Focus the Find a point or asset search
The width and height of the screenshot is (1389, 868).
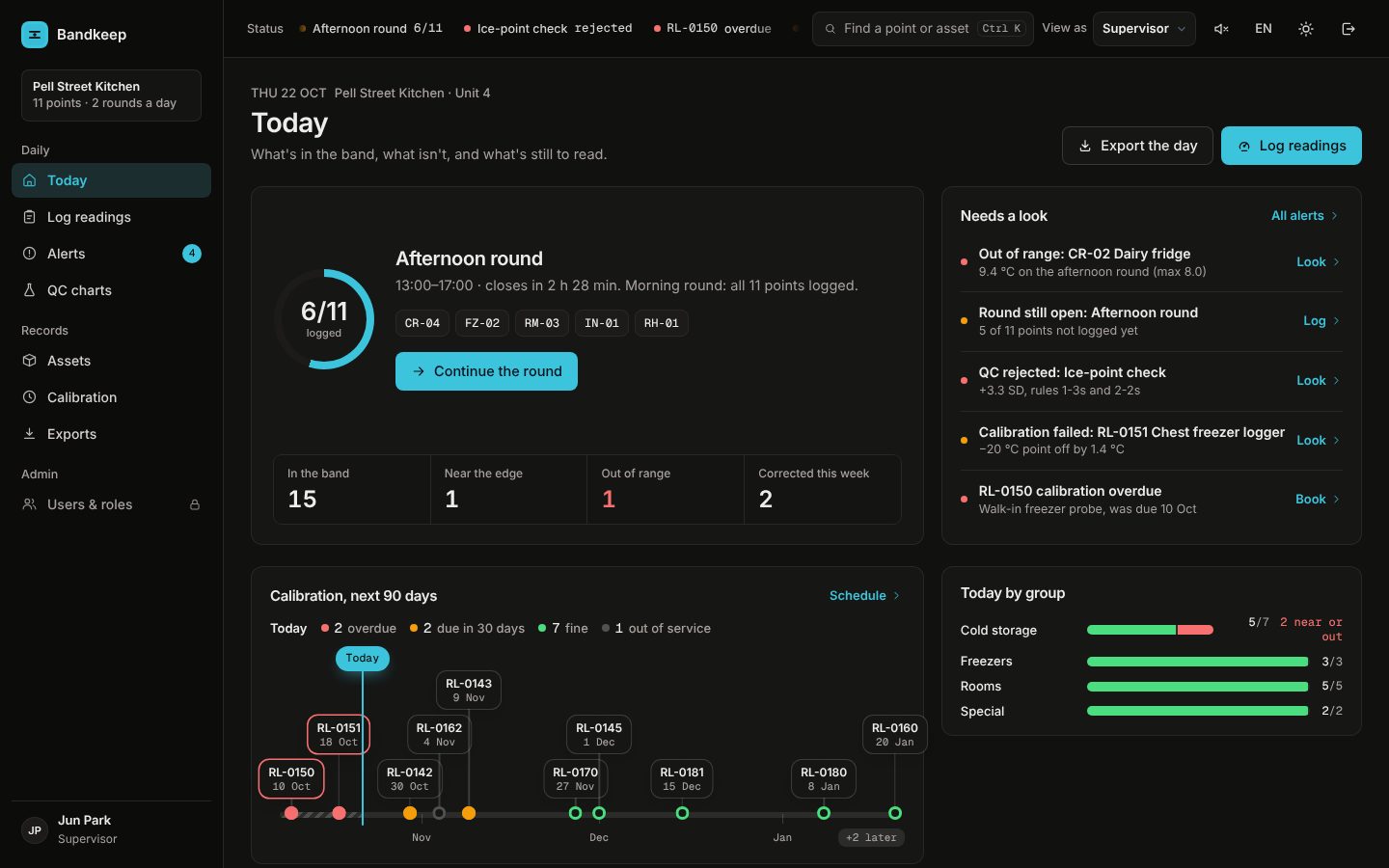(923, 29)
